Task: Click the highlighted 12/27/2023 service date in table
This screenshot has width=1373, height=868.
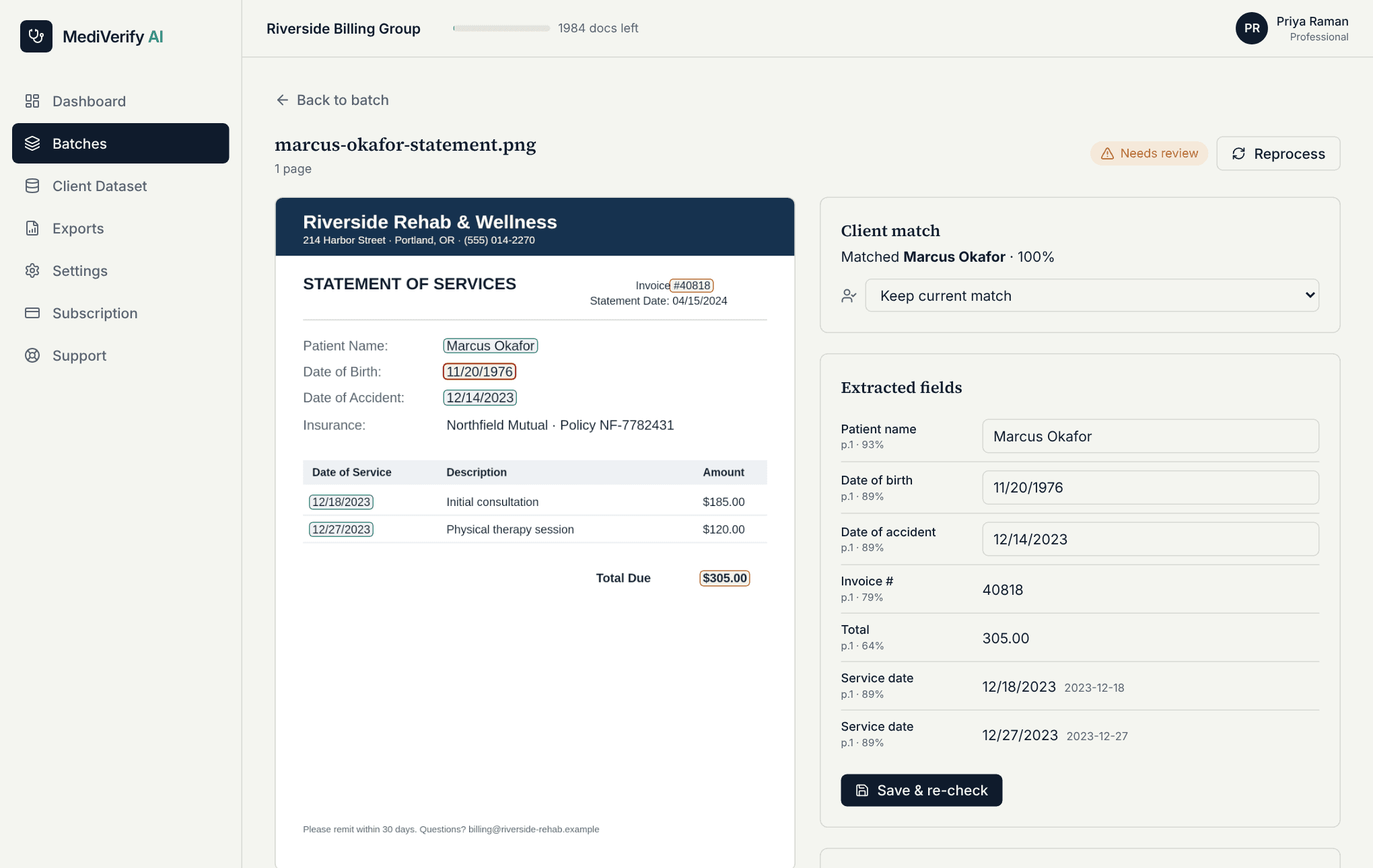Action: click(x=341, y=530)
